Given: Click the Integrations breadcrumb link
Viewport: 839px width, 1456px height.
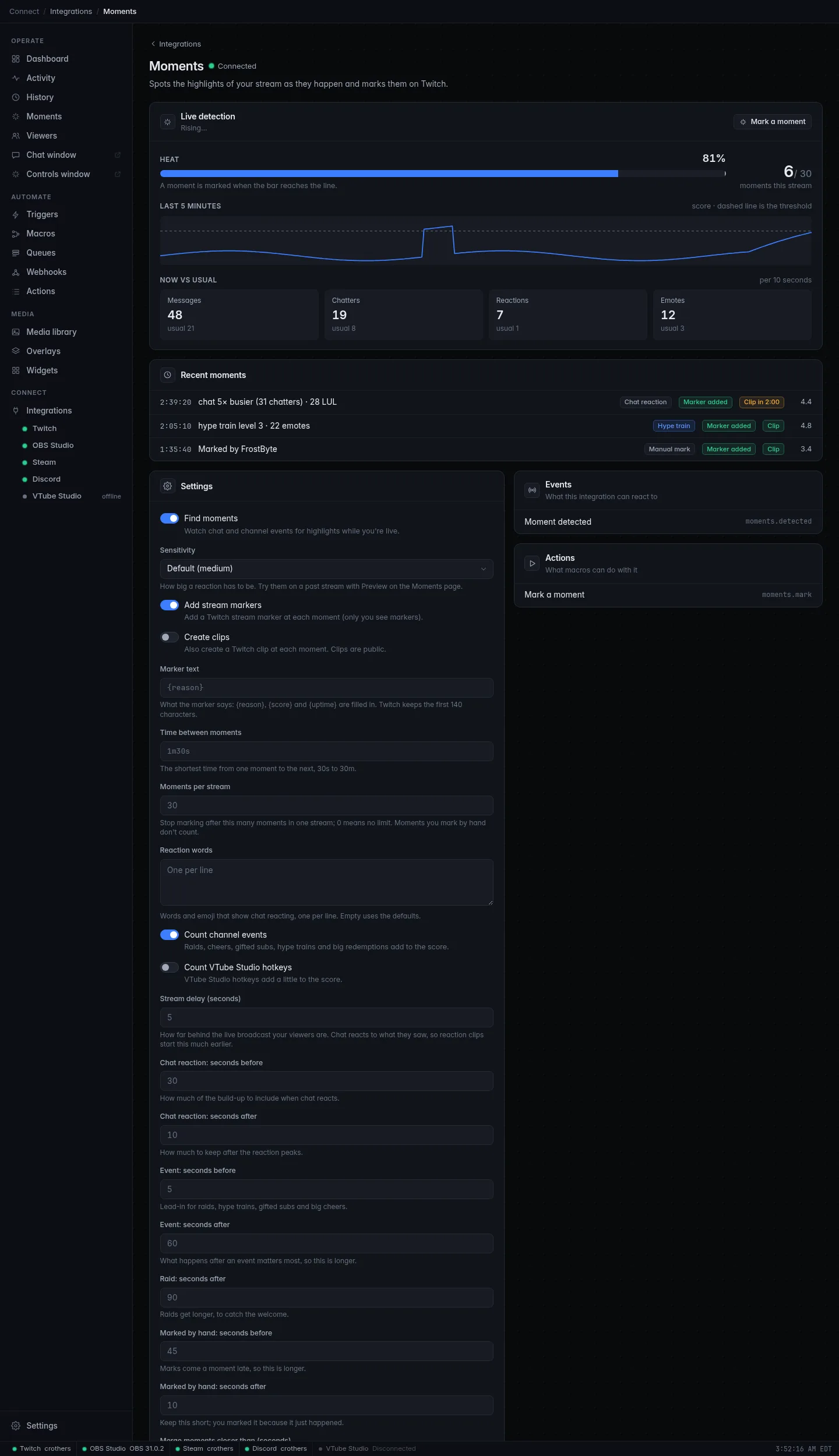Looking at the screenshot, I should pyautogui.click(x=71, y=12).
